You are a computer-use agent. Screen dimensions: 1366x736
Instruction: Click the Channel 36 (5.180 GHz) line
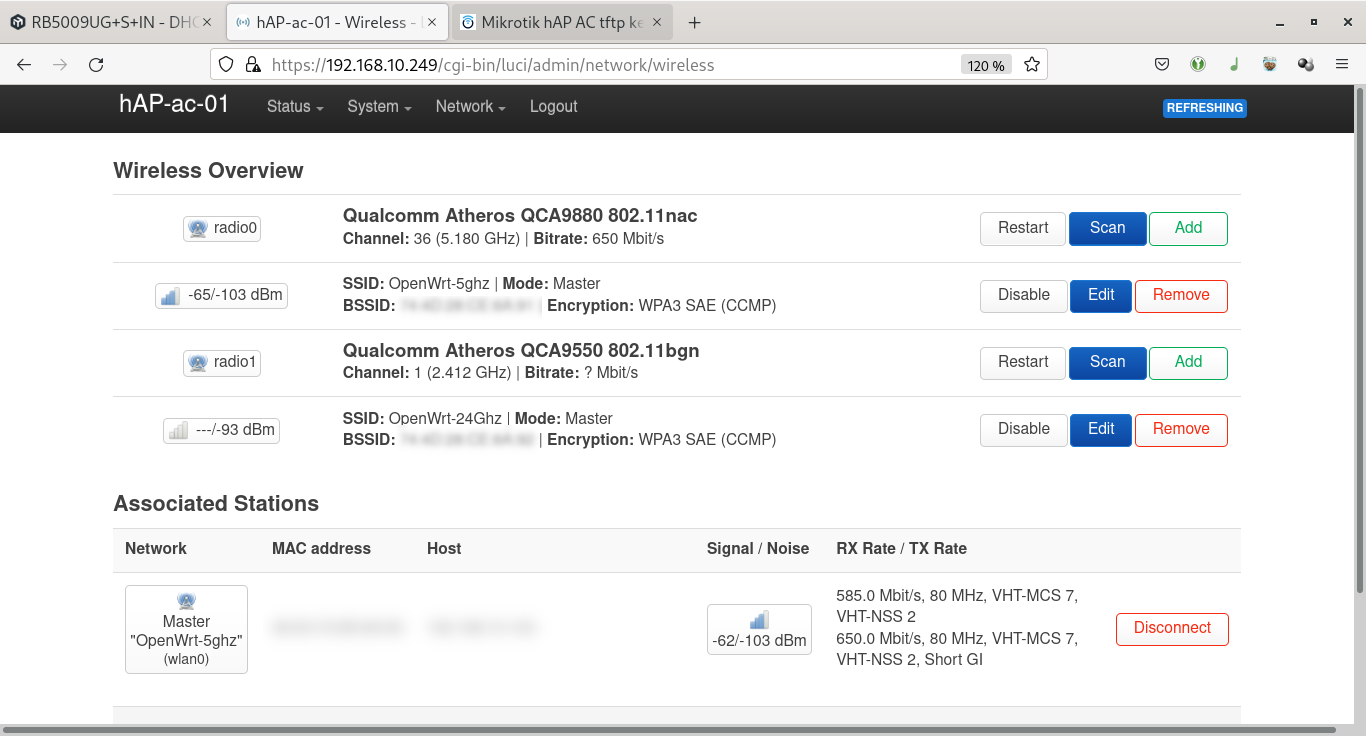(503, 239)
